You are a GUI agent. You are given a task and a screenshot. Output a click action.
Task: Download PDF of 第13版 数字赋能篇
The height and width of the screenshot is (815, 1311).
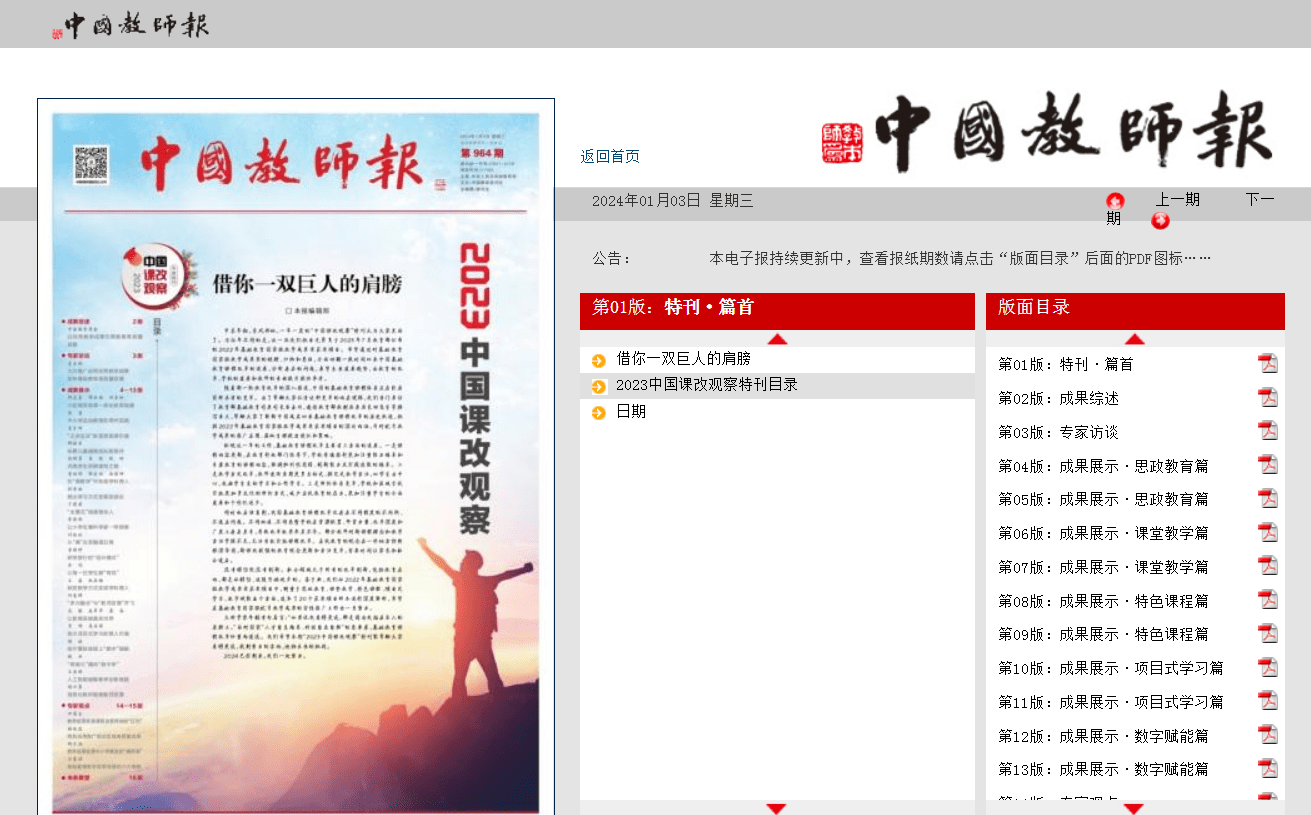tap(1268, 769)
